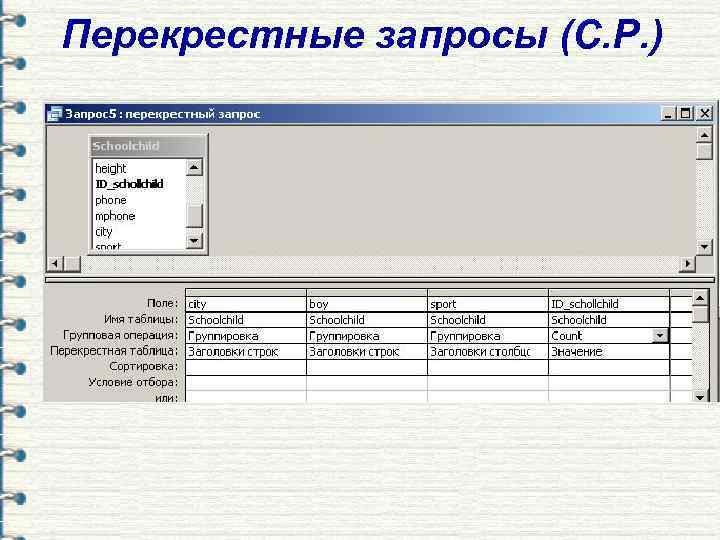Click table pane vertical scroll up arrow
The height and width of the screenshot is (540, 720).
[704, 135]
